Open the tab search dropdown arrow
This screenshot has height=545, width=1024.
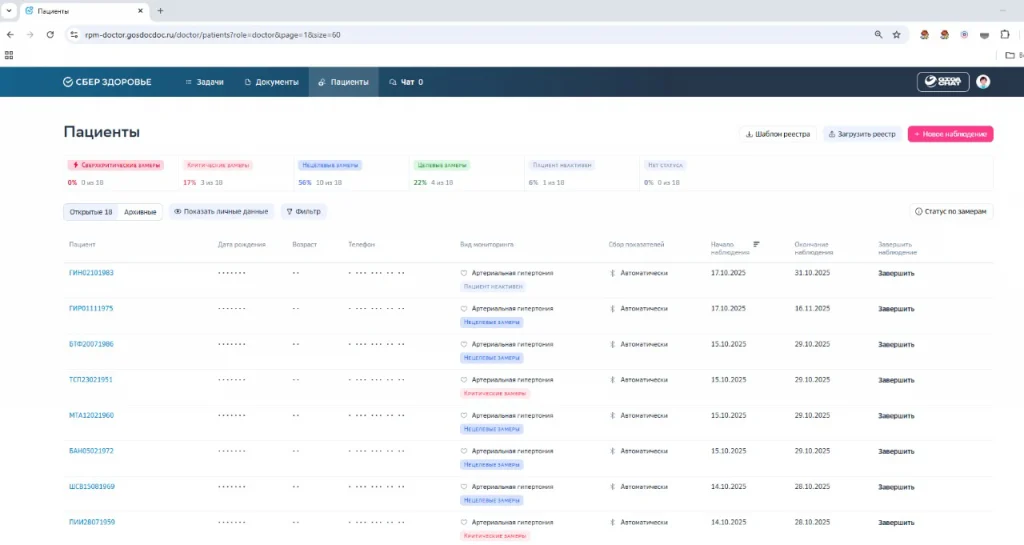9,10
